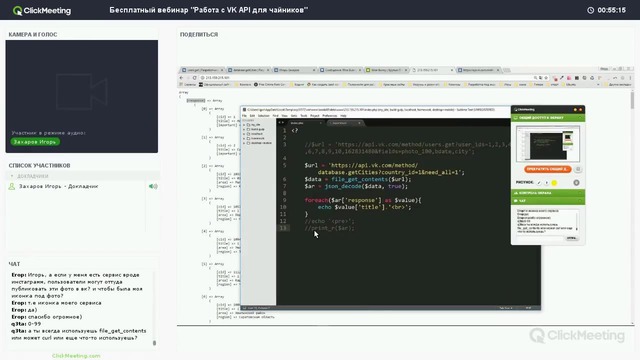Select the pencil drawing tool in Рисунок row
Screen dimensions: 640x360
pos(539,183)
